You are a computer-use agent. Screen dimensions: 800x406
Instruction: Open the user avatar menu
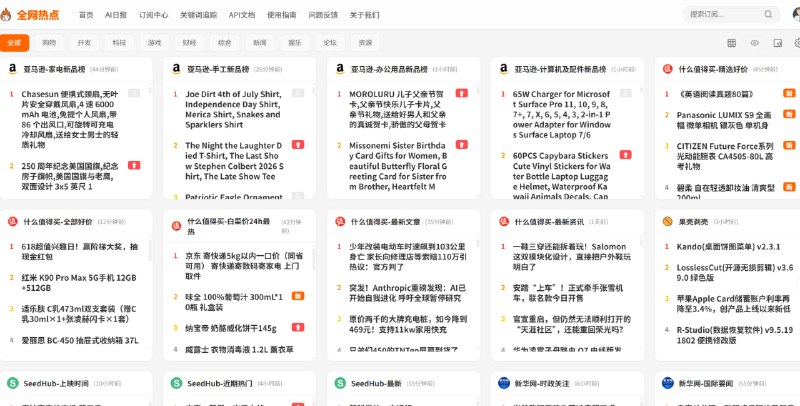pyautogui.click(x=796, y=14)
